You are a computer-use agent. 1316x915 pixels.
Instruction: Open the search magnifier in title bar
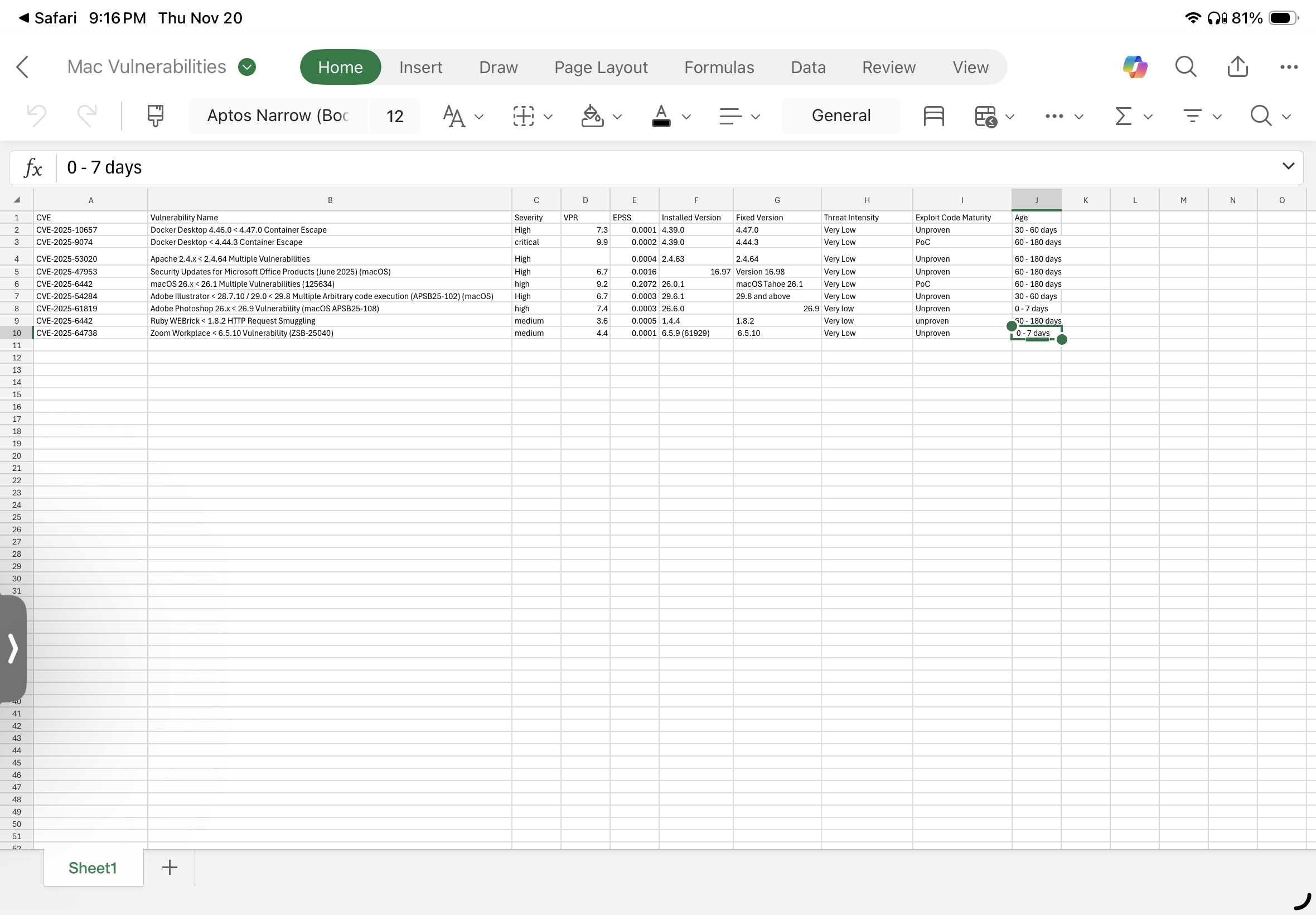[1186, 67]
